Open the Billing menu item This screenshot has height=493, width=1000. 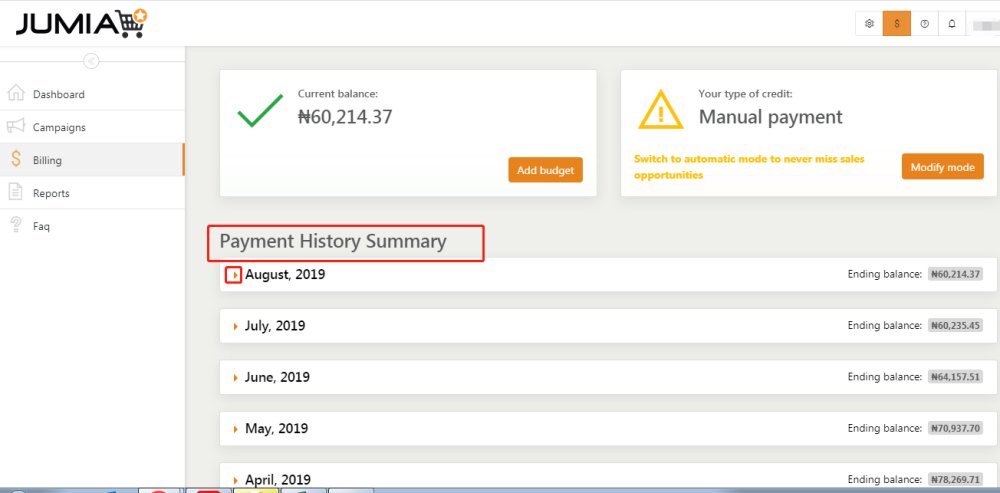(92, 159)
